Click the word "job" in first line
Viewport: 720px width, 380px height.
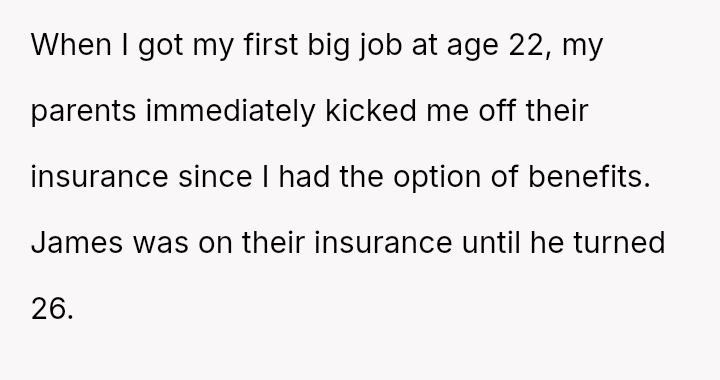coord(379,46)
